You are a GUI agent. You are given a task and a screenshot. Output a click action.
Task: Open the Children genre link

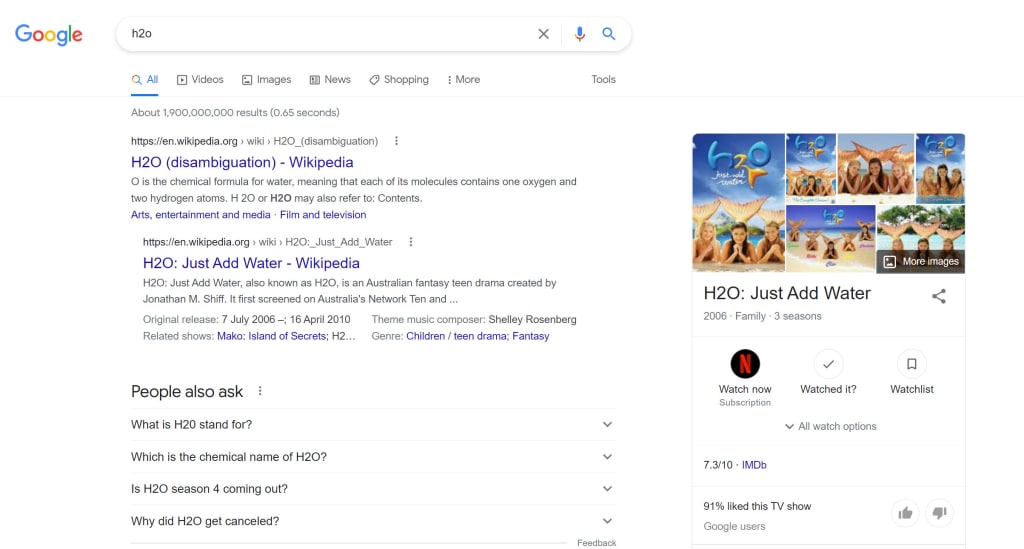pos(425,336)
